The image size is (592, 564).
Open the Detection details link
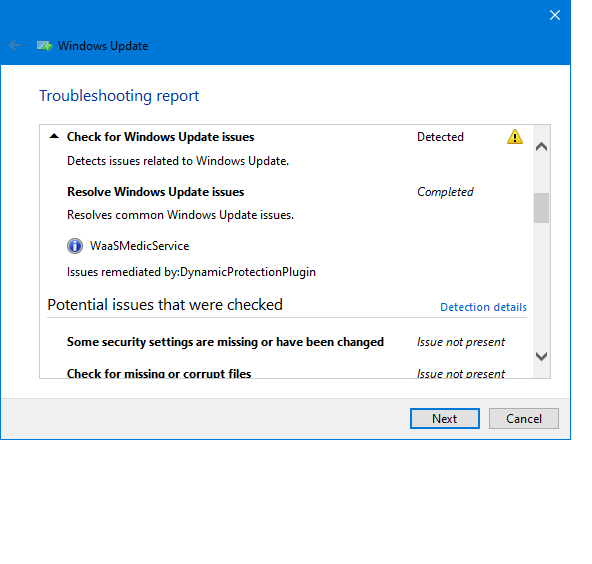[483, 307]
